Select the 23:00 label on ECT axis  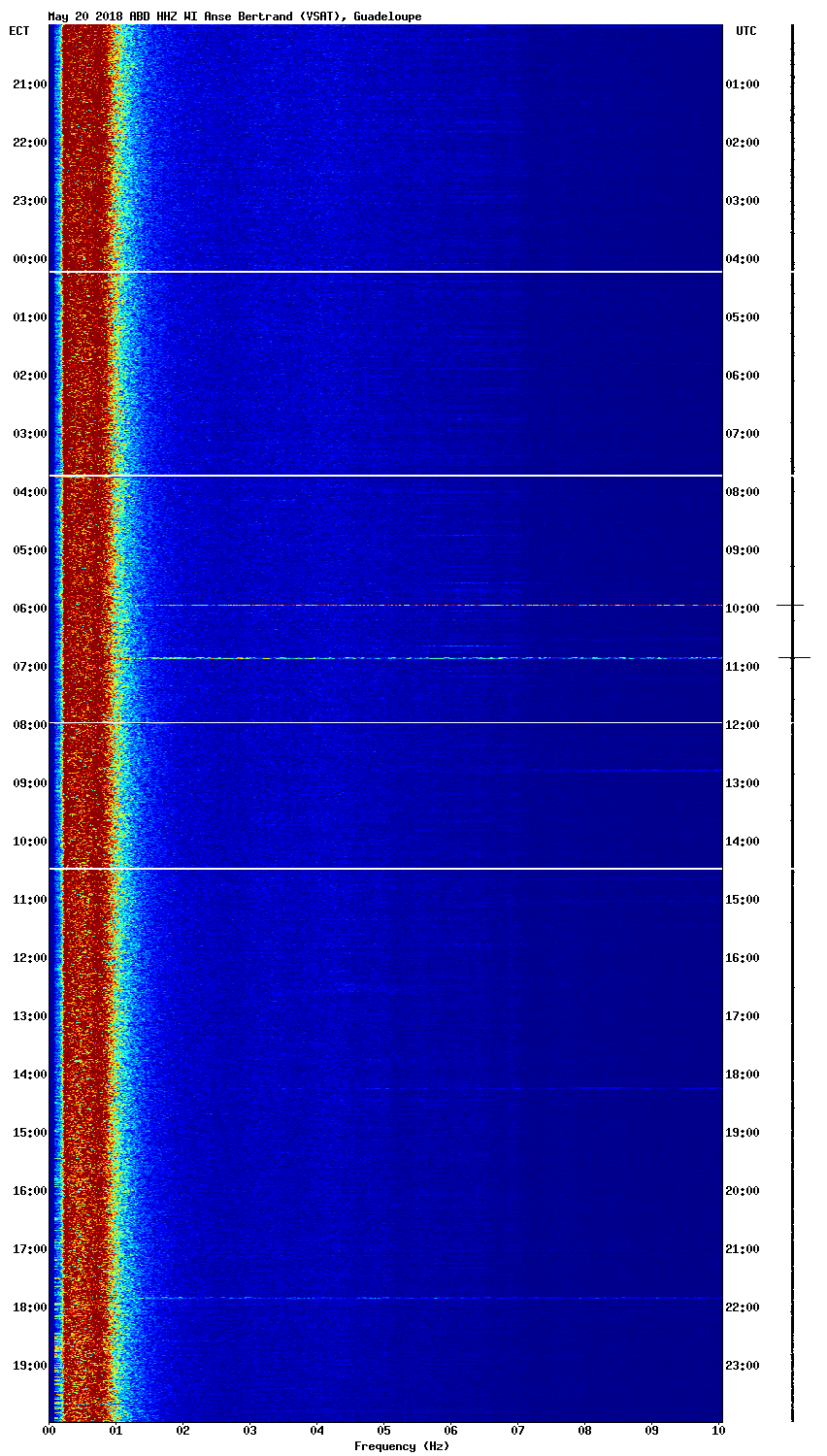click(x=29, y=201)
